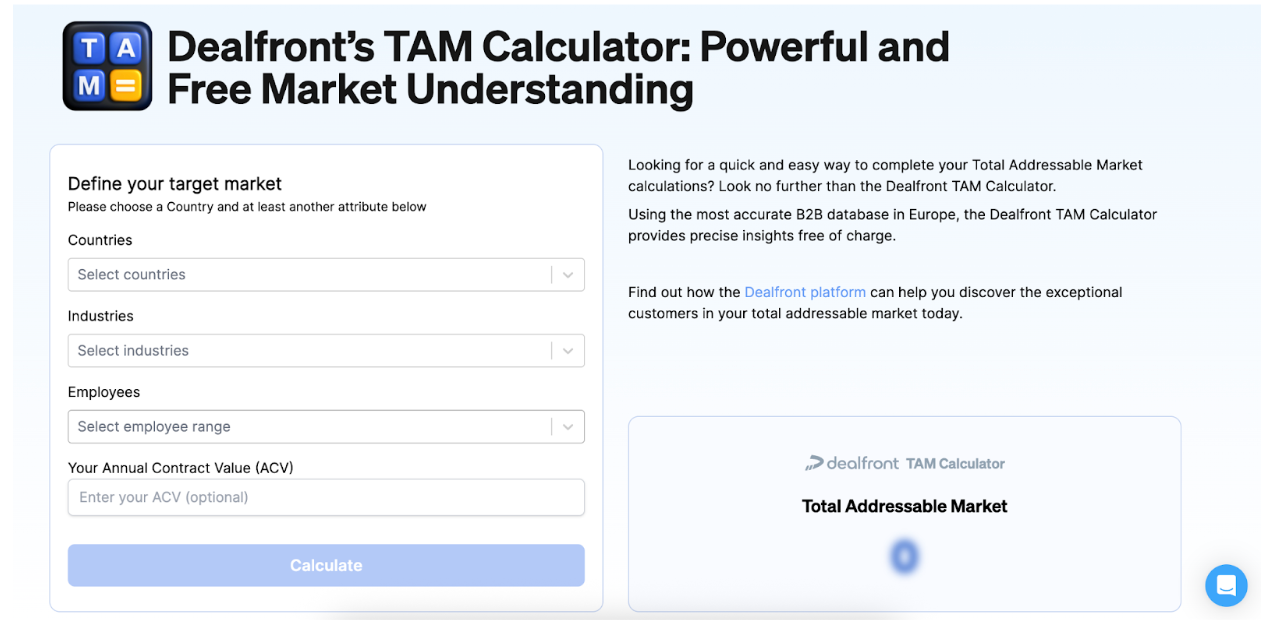Open the Select employee range dropdown
The image size is (1276, 628).
click(300, 426)
